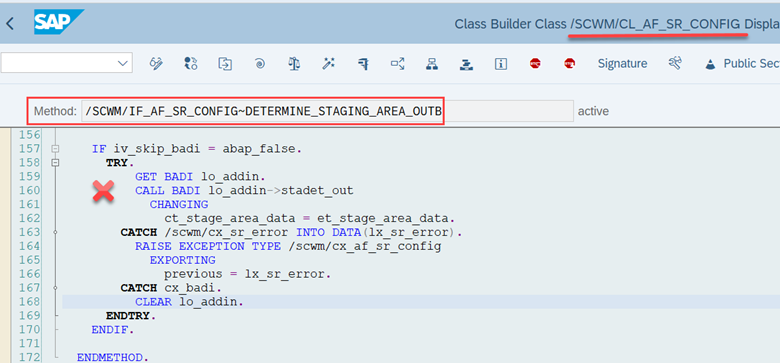Image resolution: width=780 pixels, height=363 pixels.
Task: Click the Active/Inactive toggle icon
Action: [190, 63]
